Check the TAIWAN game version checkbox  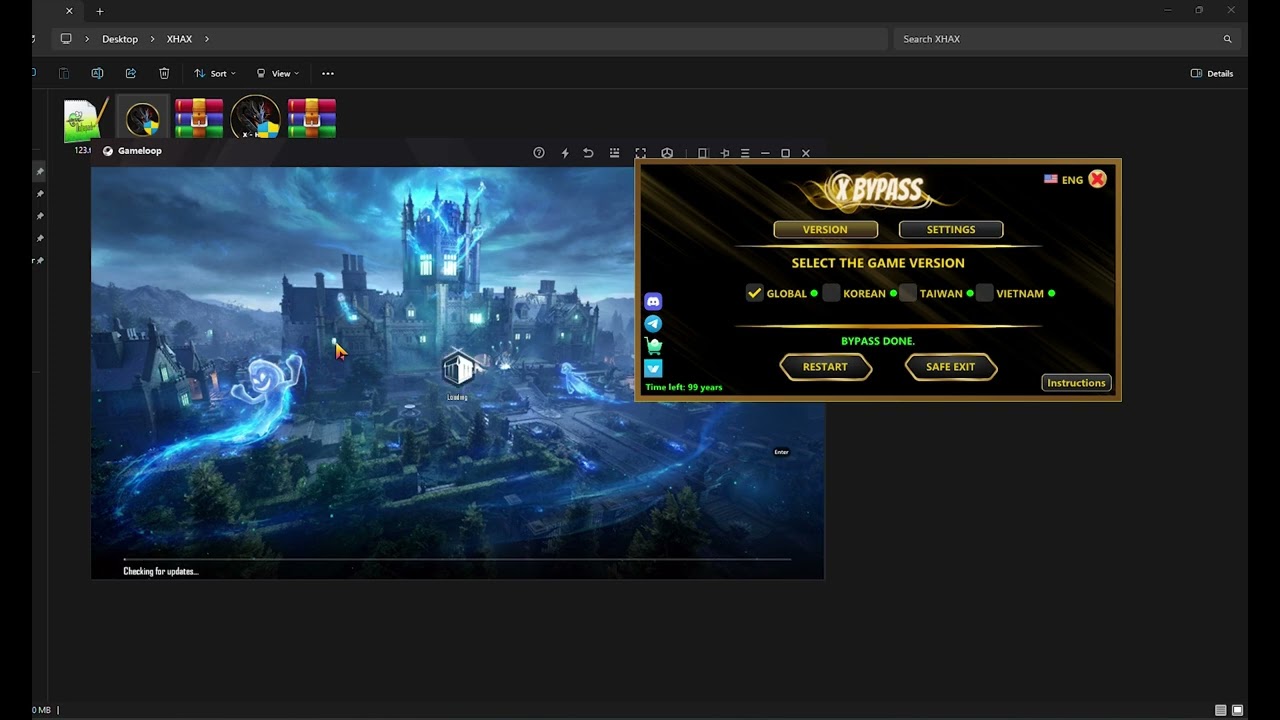907,293
